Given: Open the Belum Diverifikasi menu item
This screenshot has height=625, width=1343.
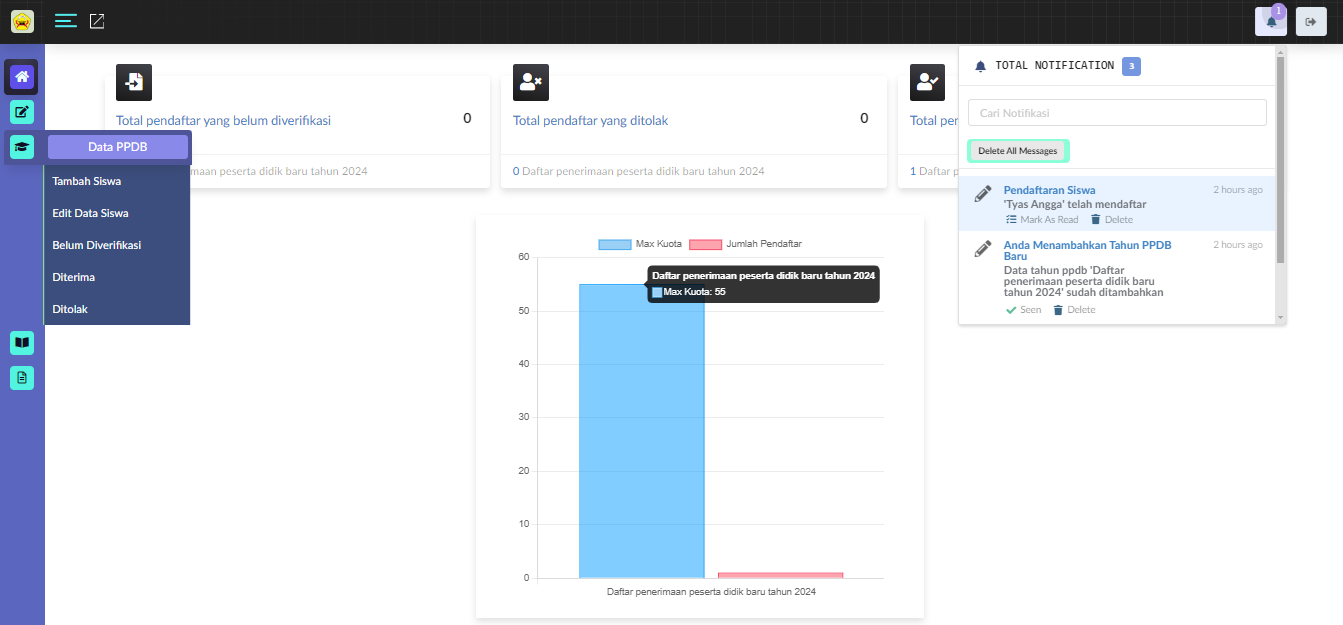Looking at the screenshot, I should [97, 245].
